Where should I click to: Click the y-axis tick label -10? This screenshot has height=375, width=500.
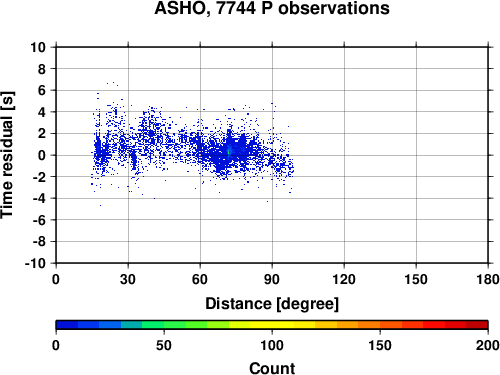(35, 263)
